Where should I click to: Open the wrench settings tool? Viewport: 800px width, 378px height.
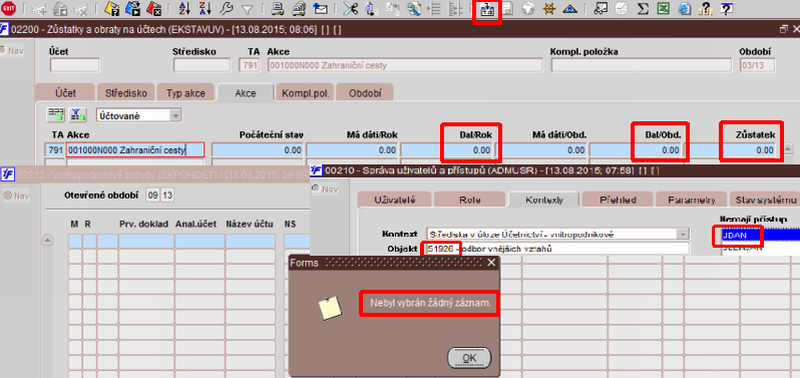226,8
